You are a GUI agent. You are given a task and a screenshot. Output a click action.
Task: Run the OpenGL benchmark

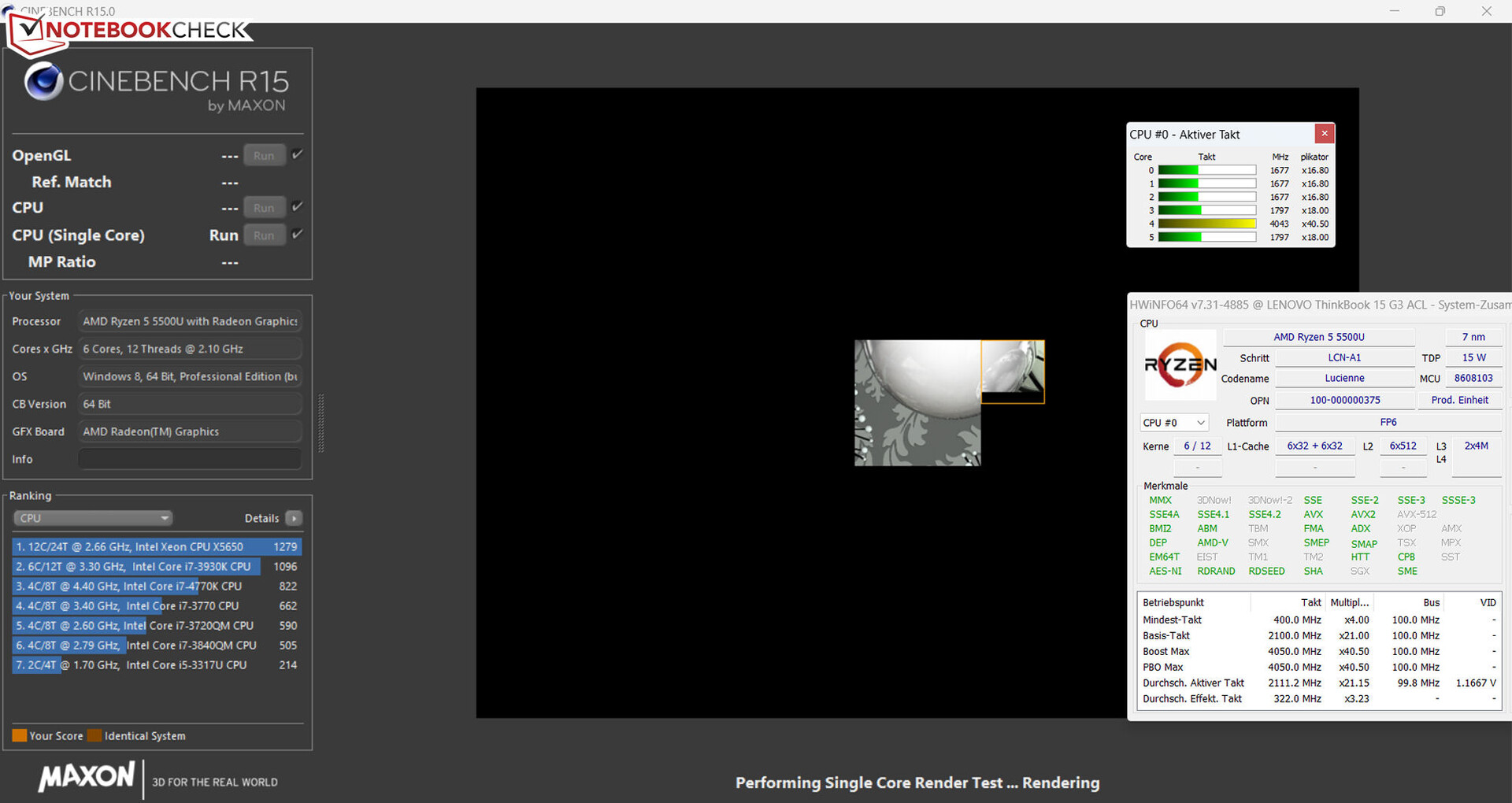tap(264, 155)
